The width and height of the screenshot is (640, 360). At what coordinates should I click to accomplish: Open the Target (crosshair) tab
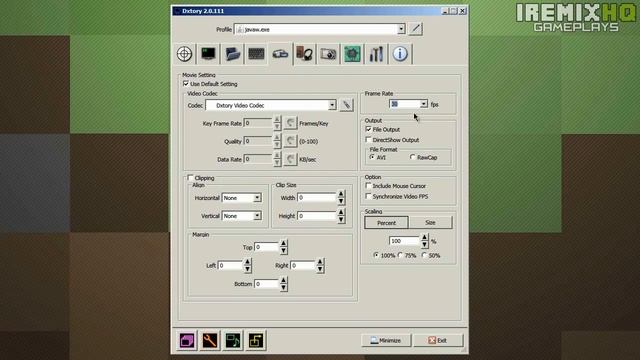[184, 54]
